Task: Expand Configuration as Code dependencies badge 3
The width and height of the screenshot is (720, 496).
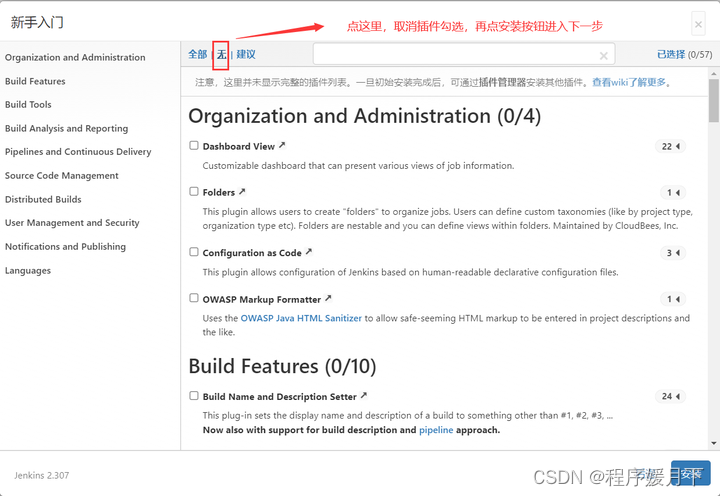Action: [673, 253]
